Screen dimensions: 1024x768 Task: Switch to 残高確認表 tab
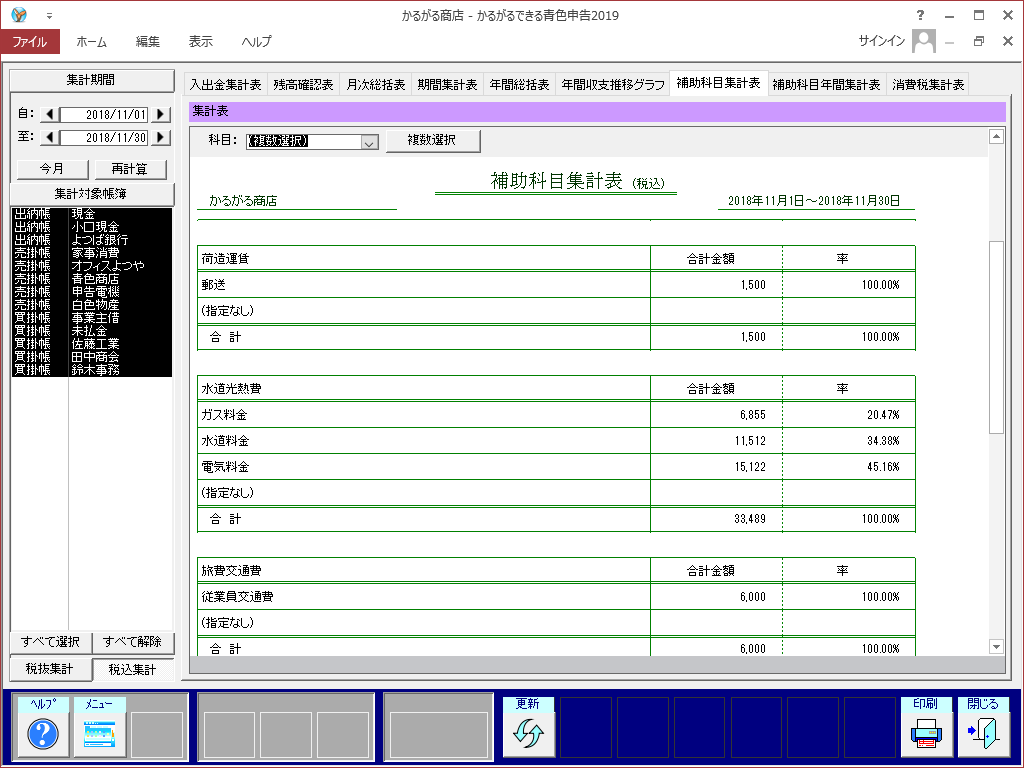303,84
